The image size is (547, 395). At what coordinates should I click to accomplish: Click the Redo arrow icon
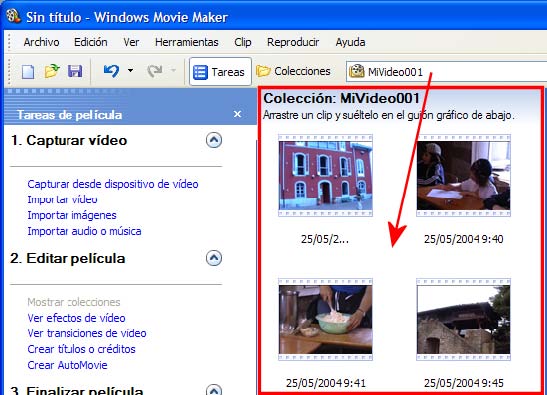click(x=155, y=71)
